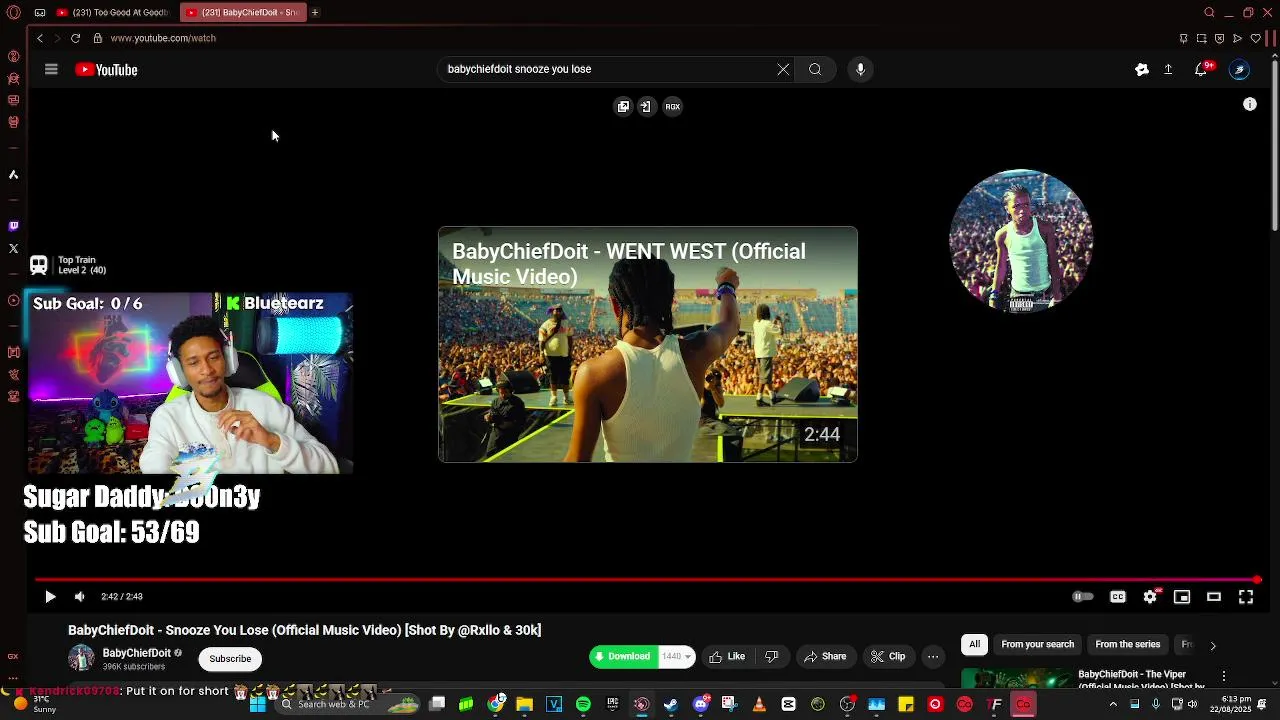Viewport: 1280px width, 720px height.
Task: Click the video pop-out overlay icon
Action: [x=623, y=106]
